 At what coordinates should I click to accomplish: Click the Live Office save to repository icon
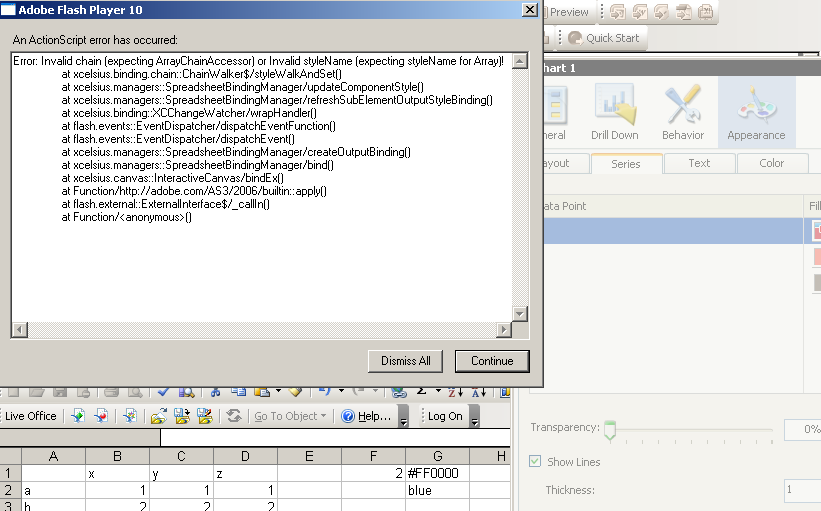(x=182, y=416)
